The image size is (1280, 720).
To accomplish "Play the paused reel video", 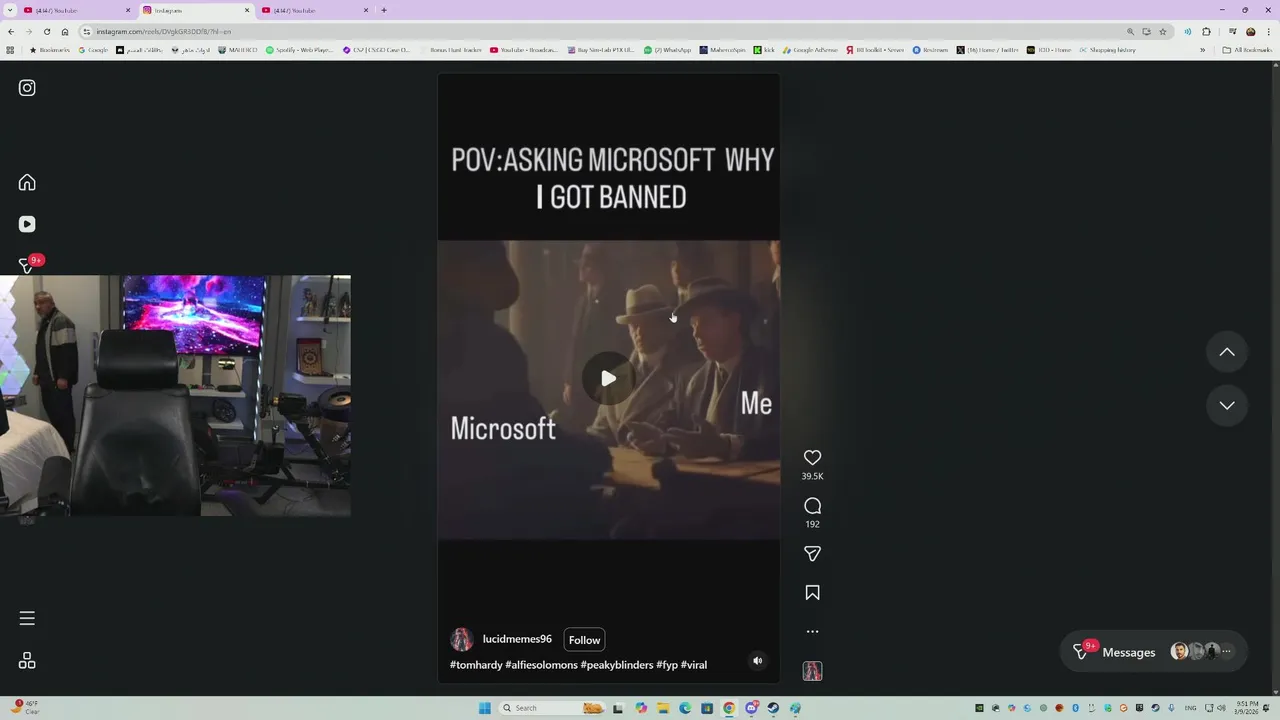I will tap(608, 378).
